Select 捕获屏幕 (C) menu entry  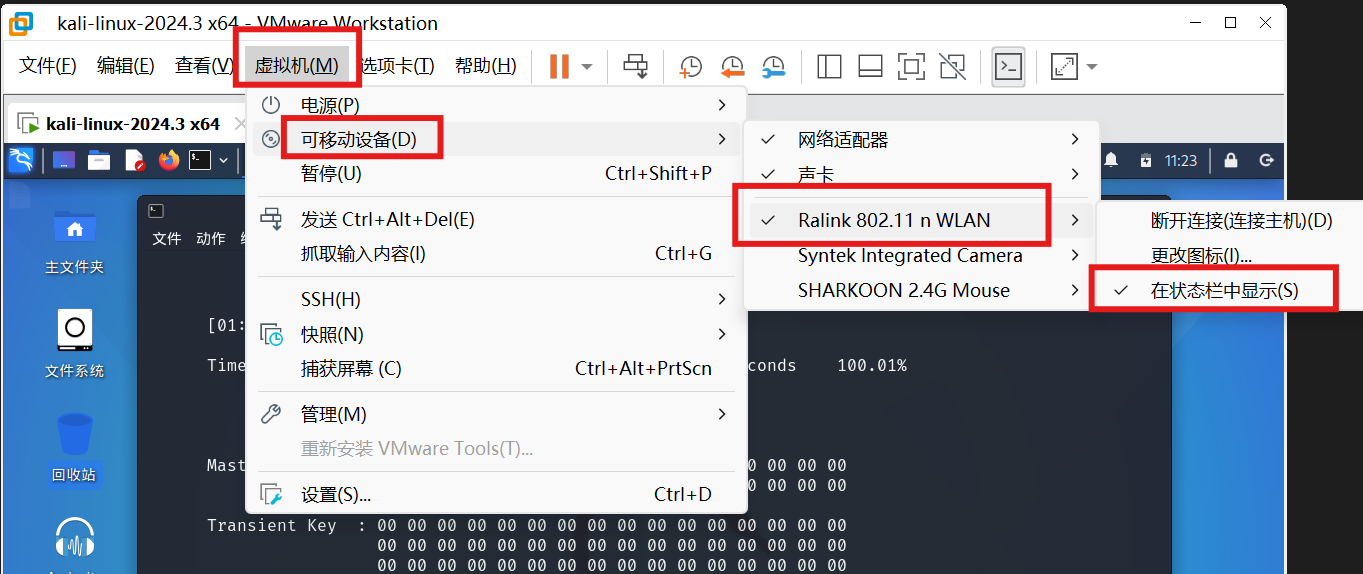click(496, 368)
